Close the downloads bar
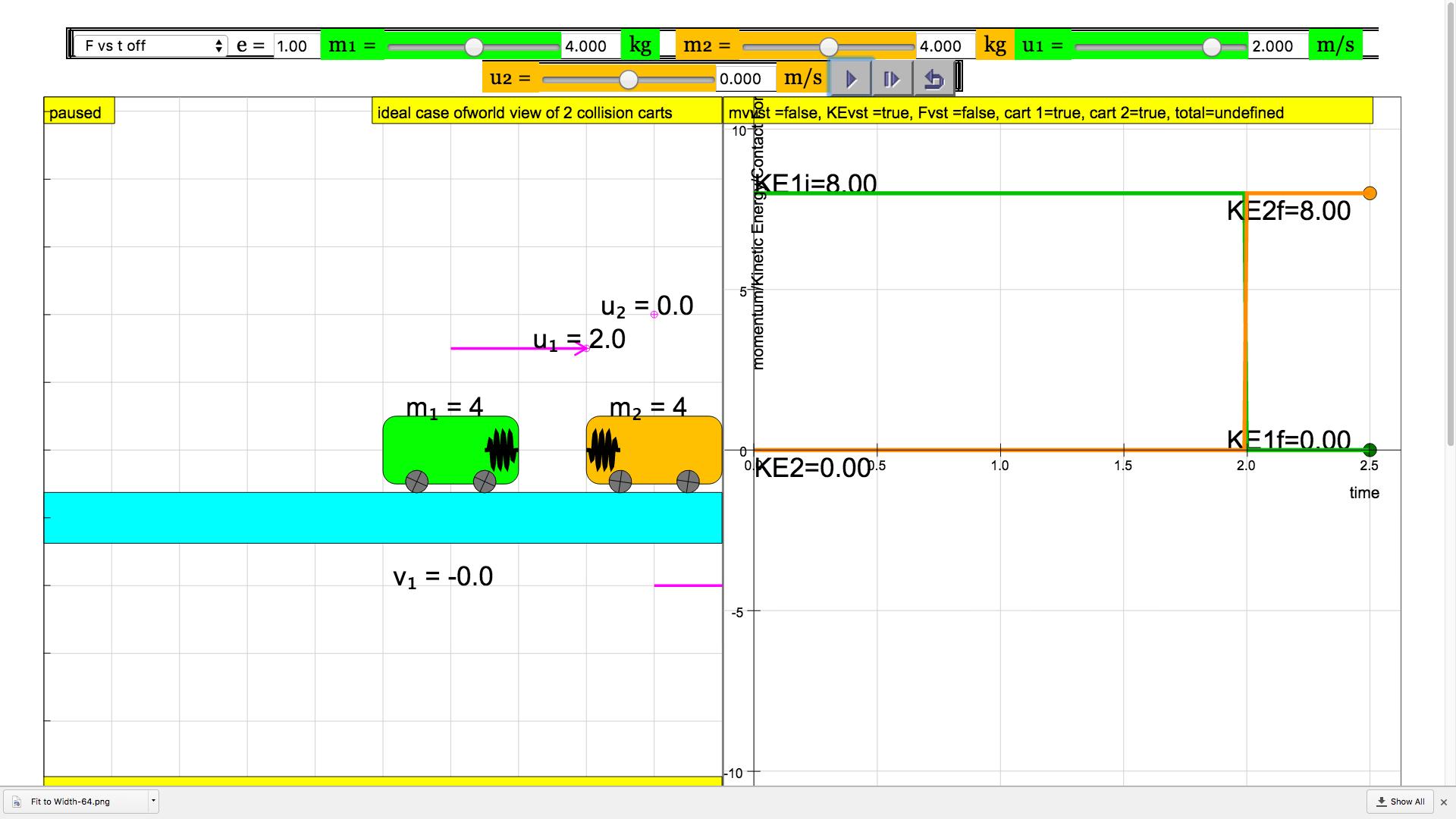Viewport: 1456px width, 819px height. pyautogui.click(x=1444, y=802)
